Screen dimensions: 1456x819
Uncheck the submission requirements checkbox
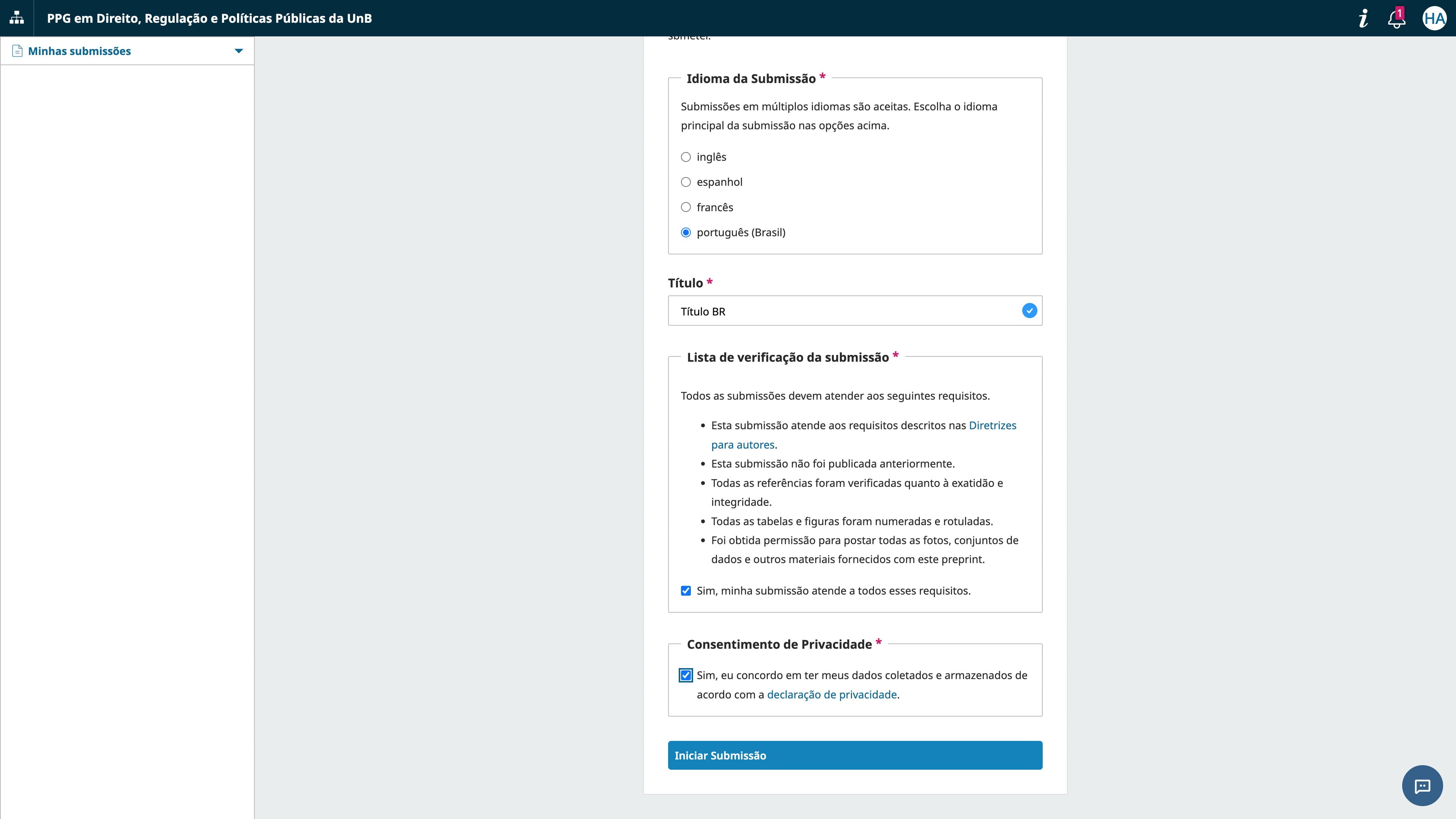686,591
